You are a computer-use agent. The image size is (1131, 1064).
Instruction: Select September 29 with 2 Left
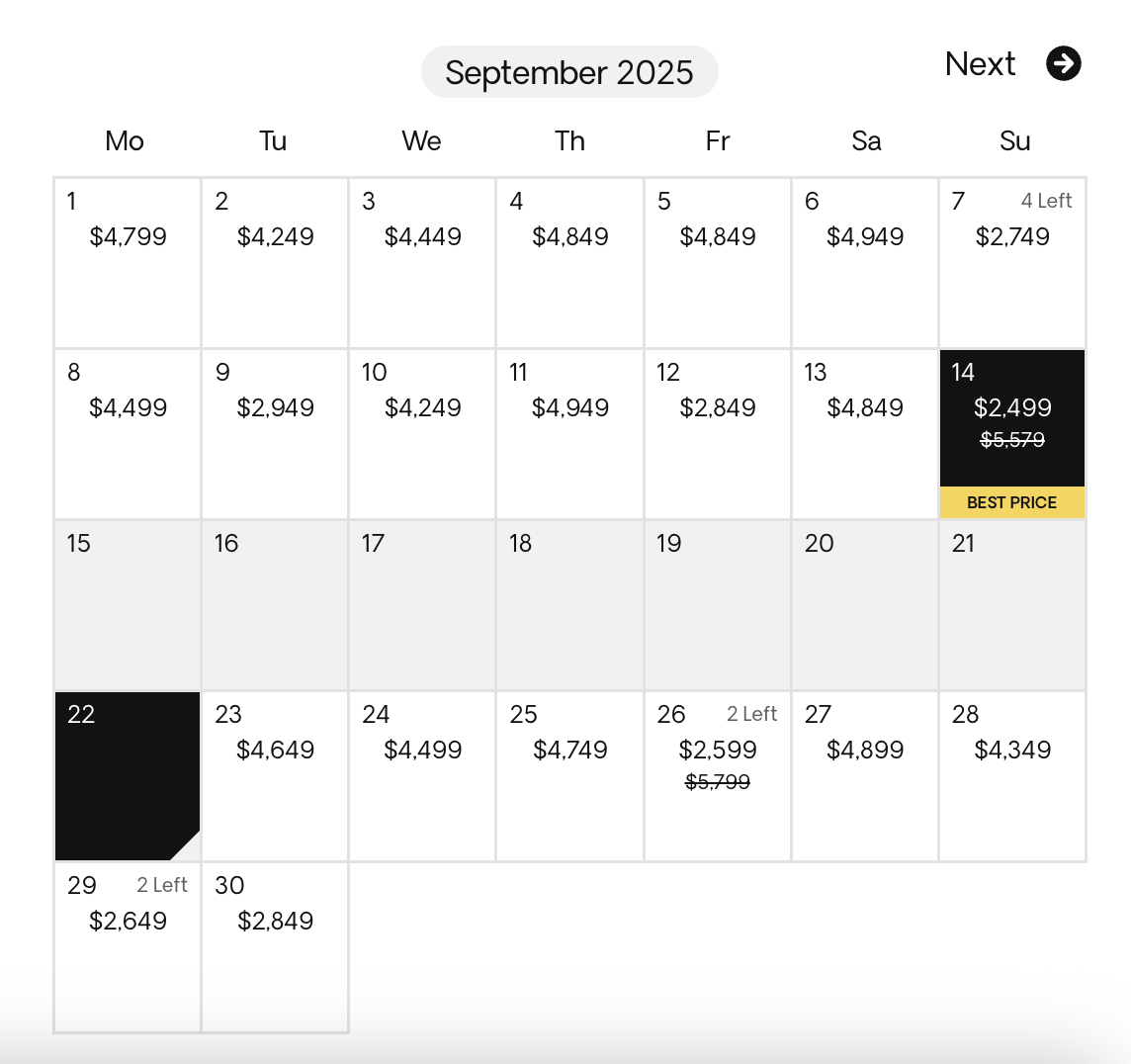128,946
